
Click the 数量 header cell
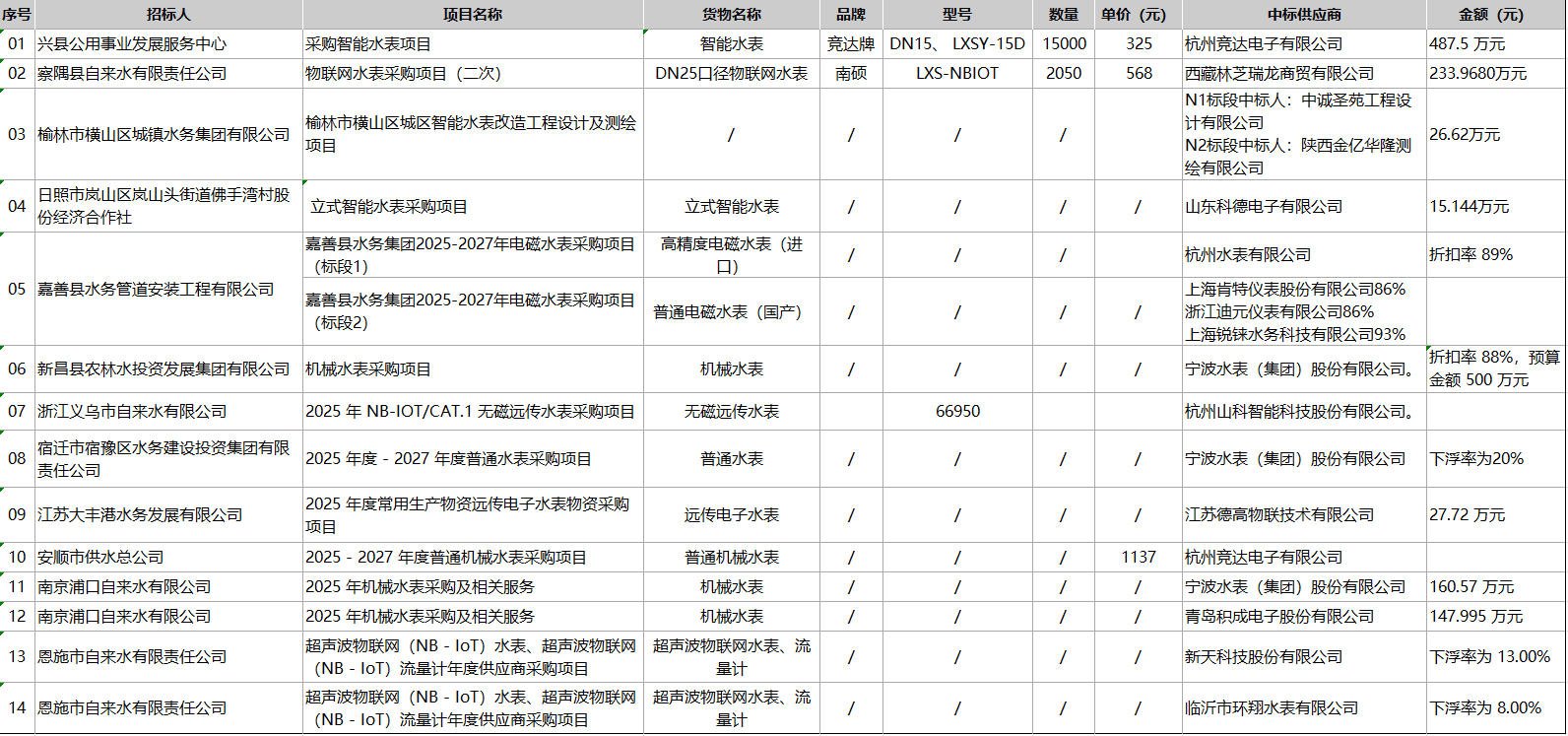point(1064,15)
